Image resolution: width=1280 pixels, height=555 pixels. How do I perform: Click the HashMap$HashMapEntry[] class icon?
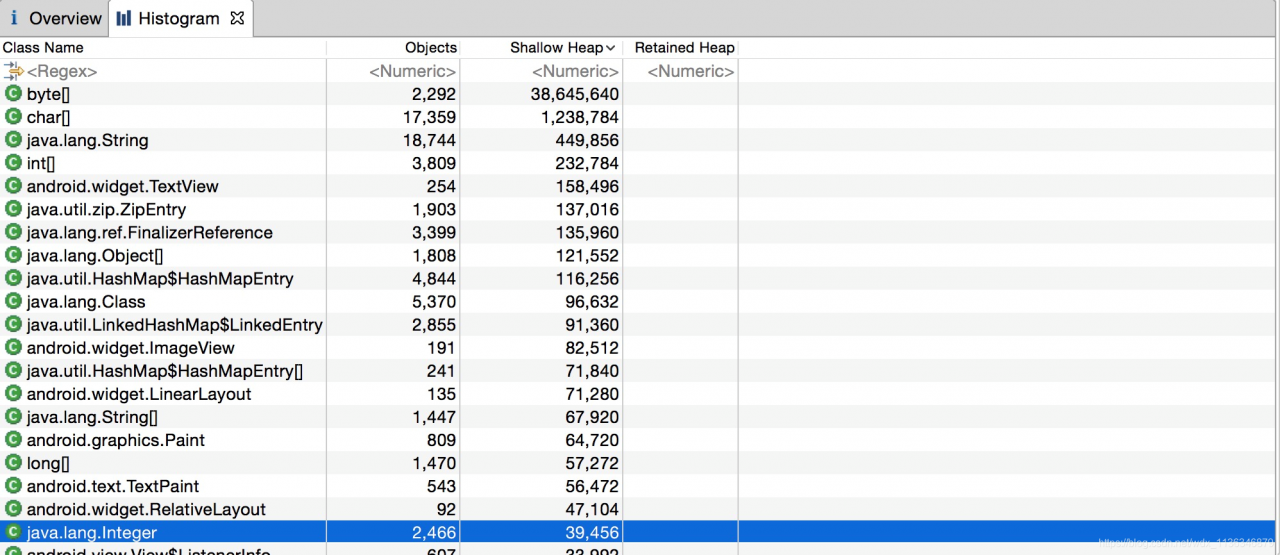pos(13,371)
